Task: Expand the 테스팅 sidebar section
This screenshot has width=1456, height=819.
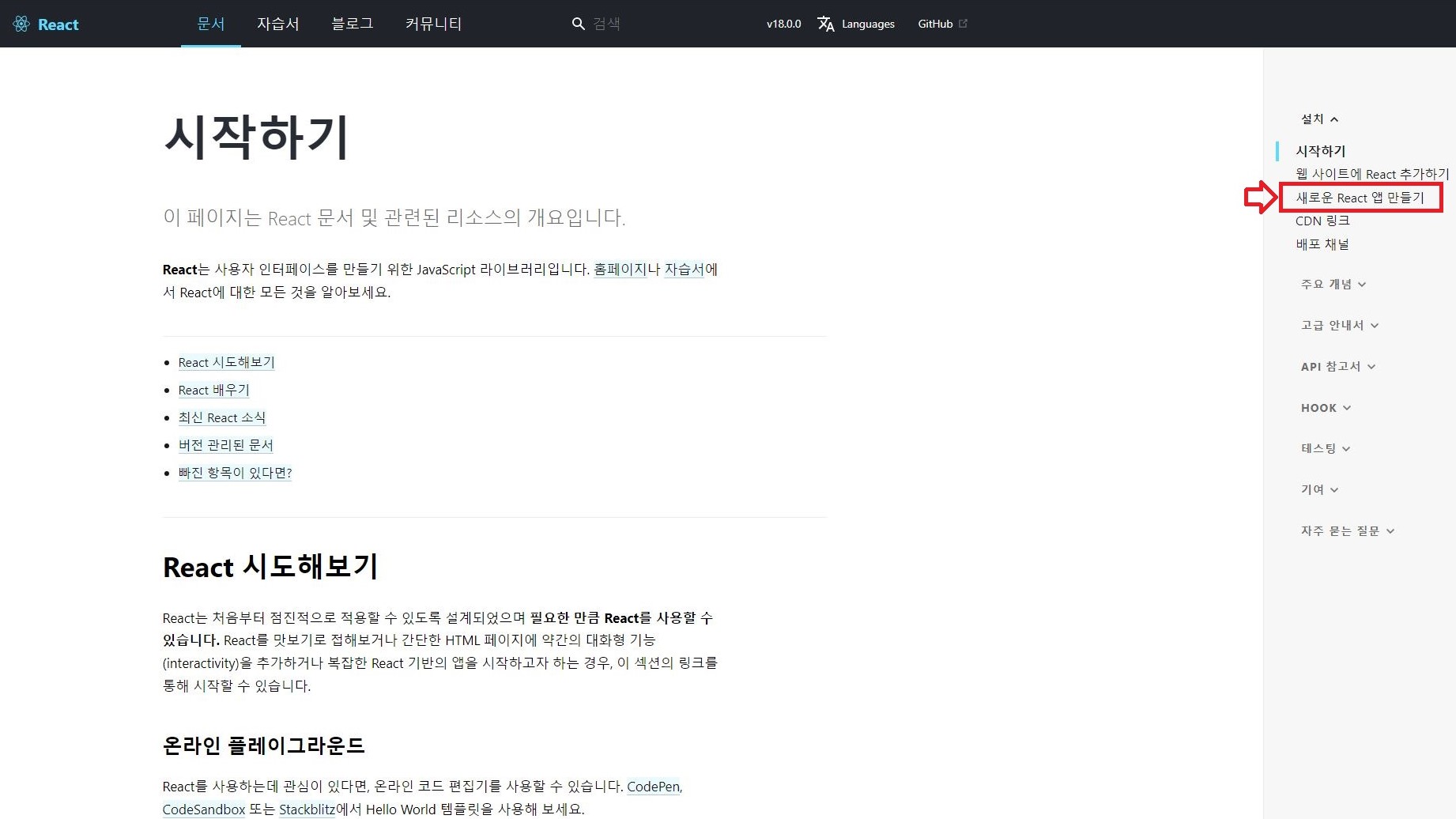Action: click(1326, 448)
